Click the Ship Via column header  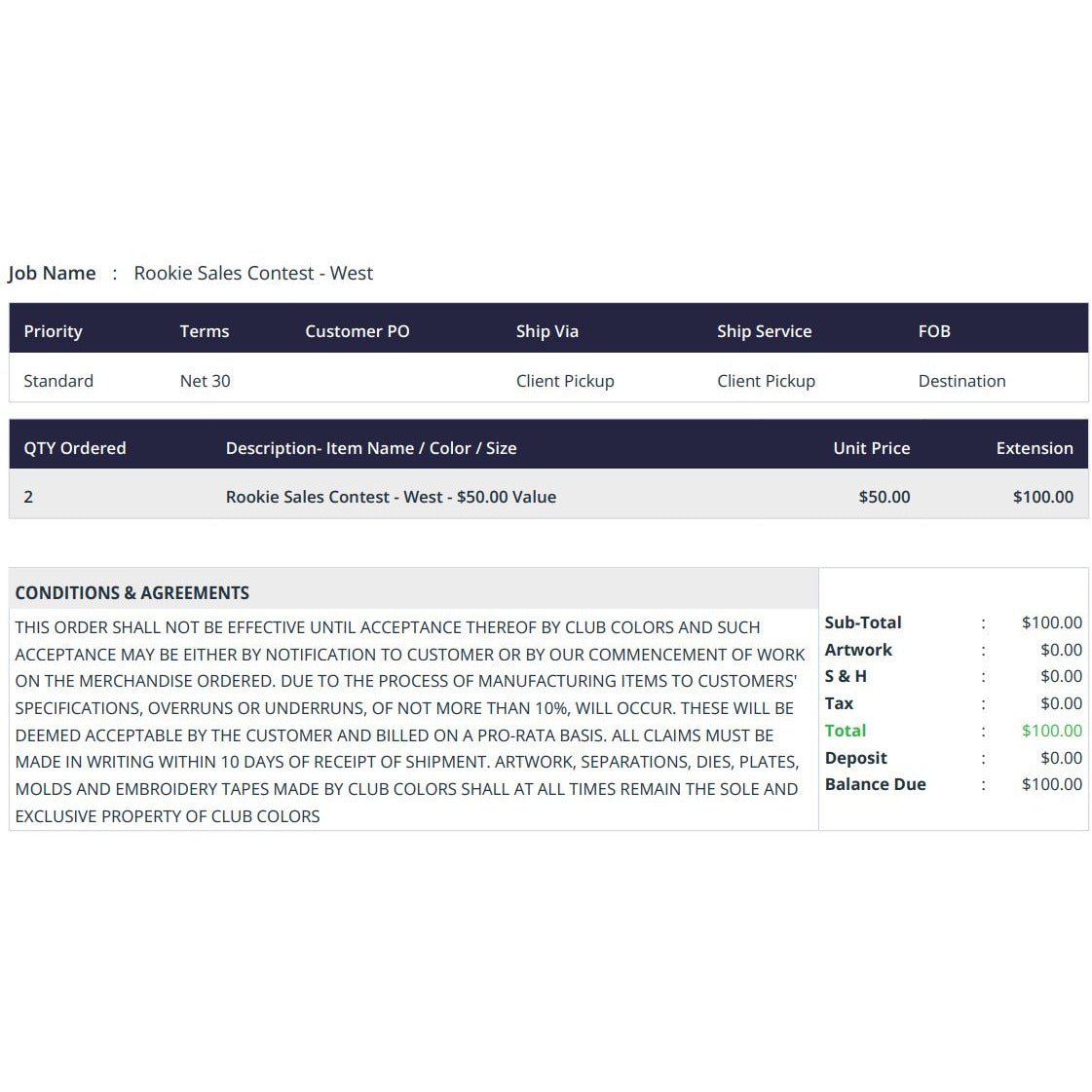[x=547, y=331]
